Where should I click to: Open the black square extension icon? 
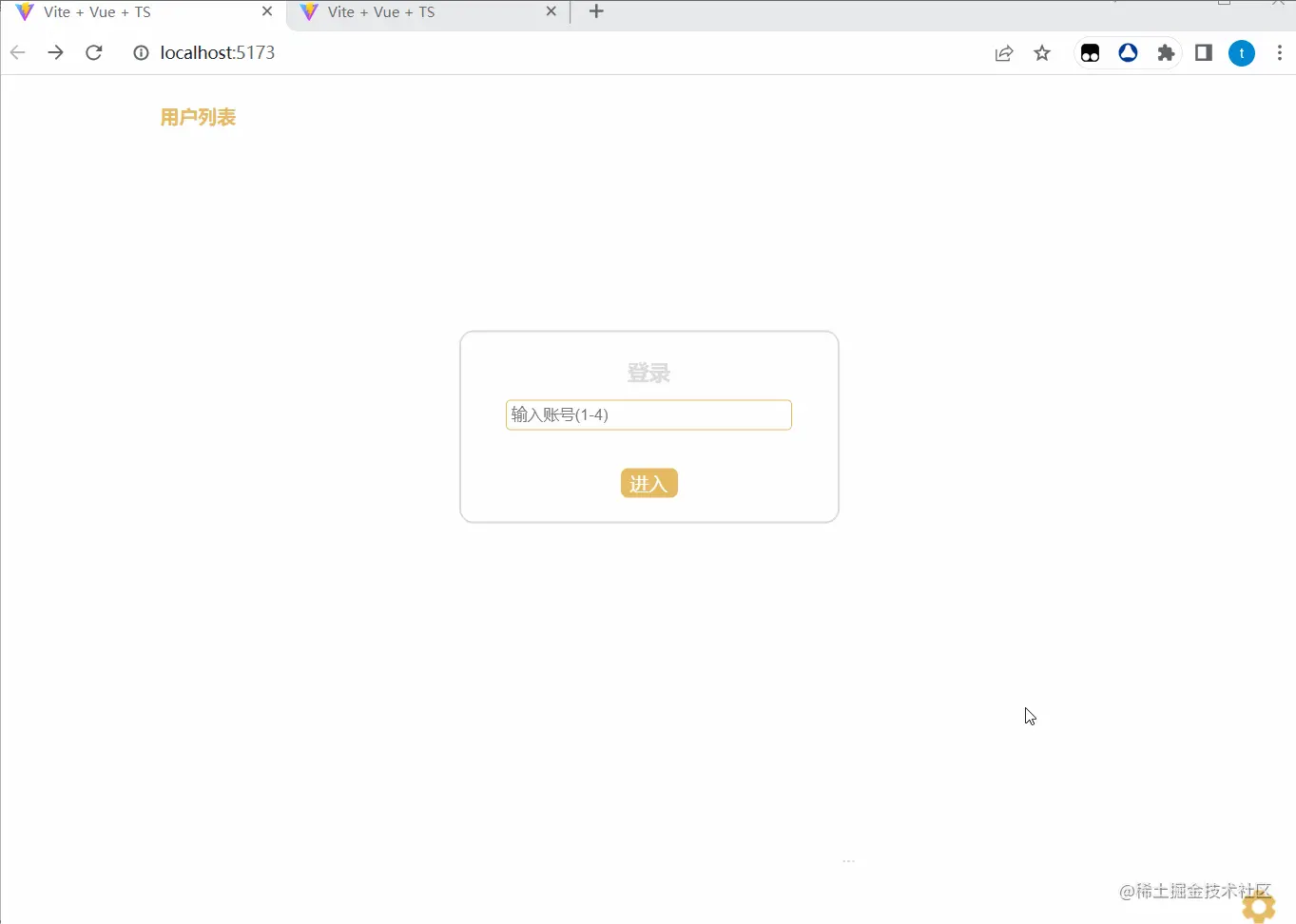click(x=1090, y=53)
